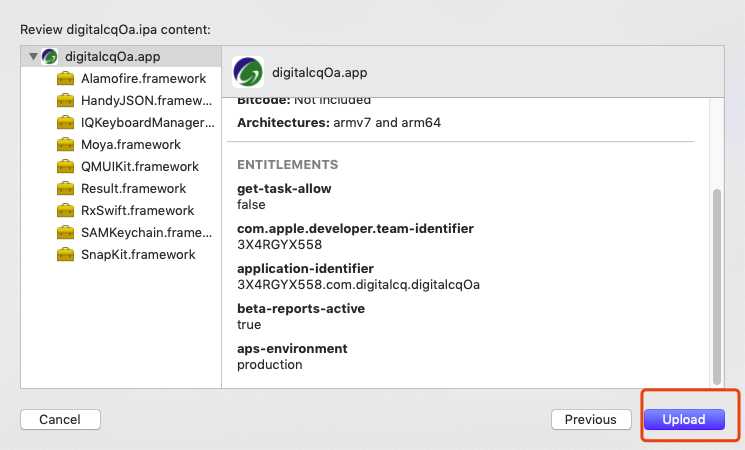Click the HandyJSON framework toolbox icon
The image size is (745, 450).
click(x=66, y=100)
